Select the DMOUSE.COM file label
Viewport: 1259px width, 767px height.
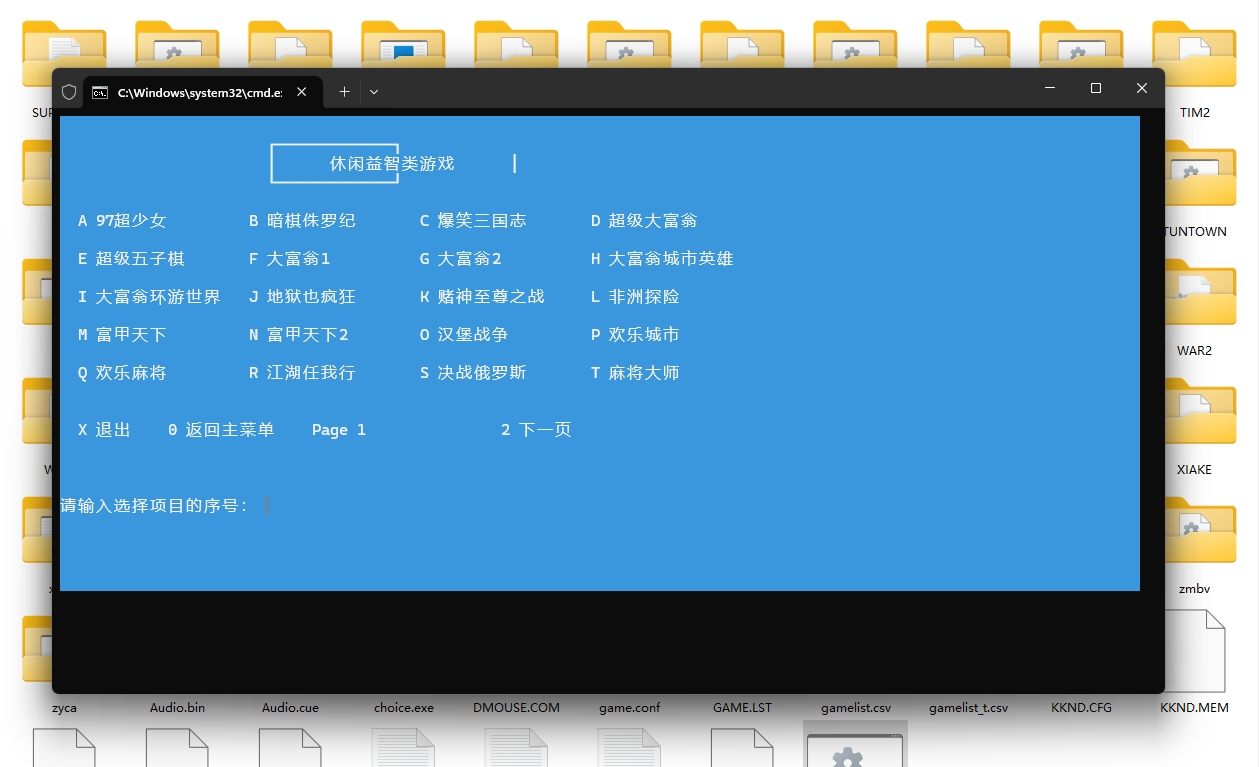516,707
